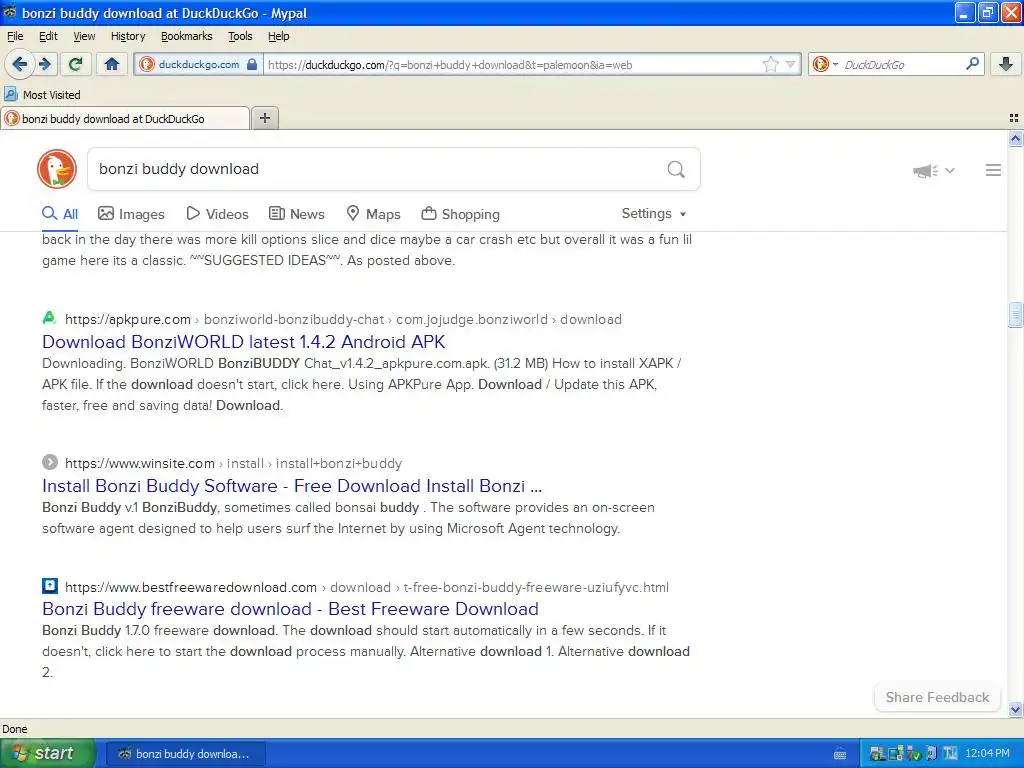Open the downloads arrow button
Image resolution: width=1024 pixels, height=768 pixels.
coord(1006,64)
